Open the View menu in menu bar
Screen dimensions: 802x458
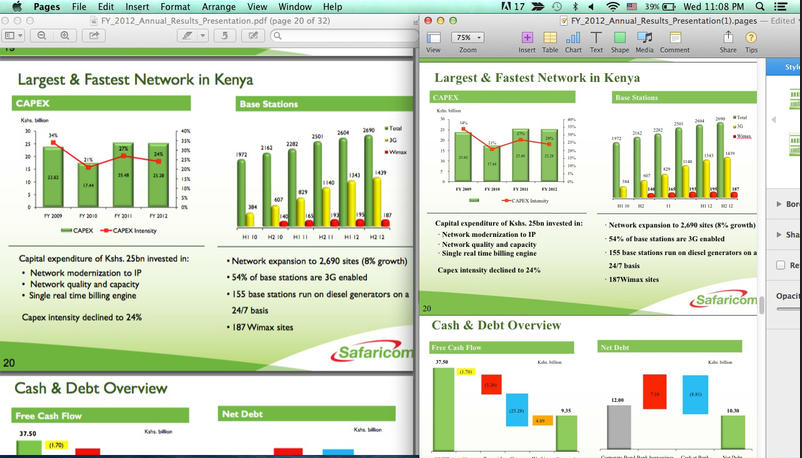[257, 7]
